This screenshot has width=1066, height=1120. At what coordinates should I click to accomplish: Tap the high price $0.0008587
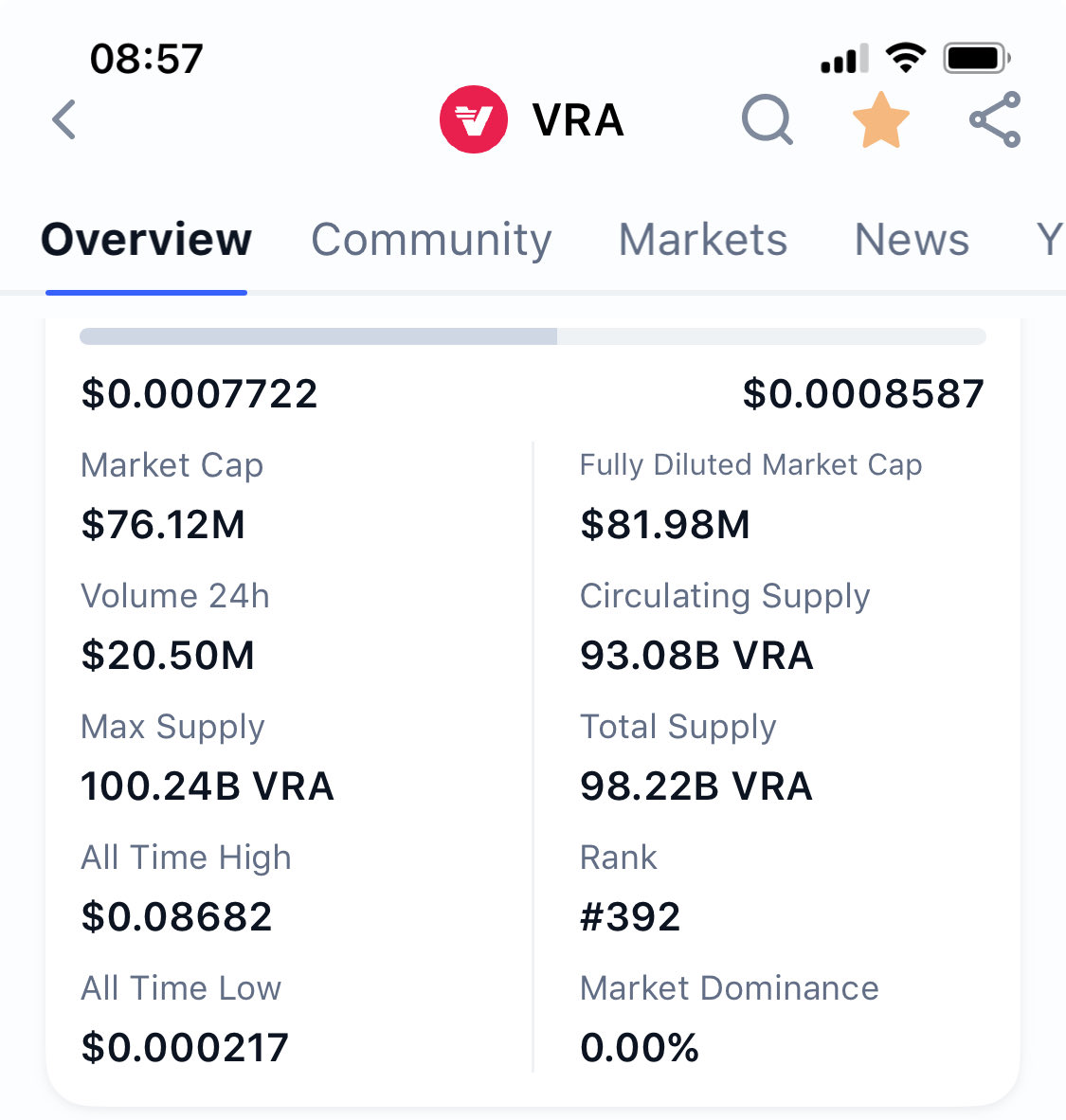[x=864, y=393]
